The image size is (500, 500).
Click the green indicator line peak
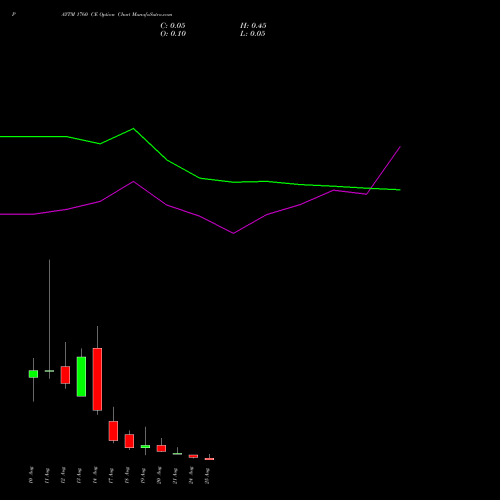[x=133, y=128]
